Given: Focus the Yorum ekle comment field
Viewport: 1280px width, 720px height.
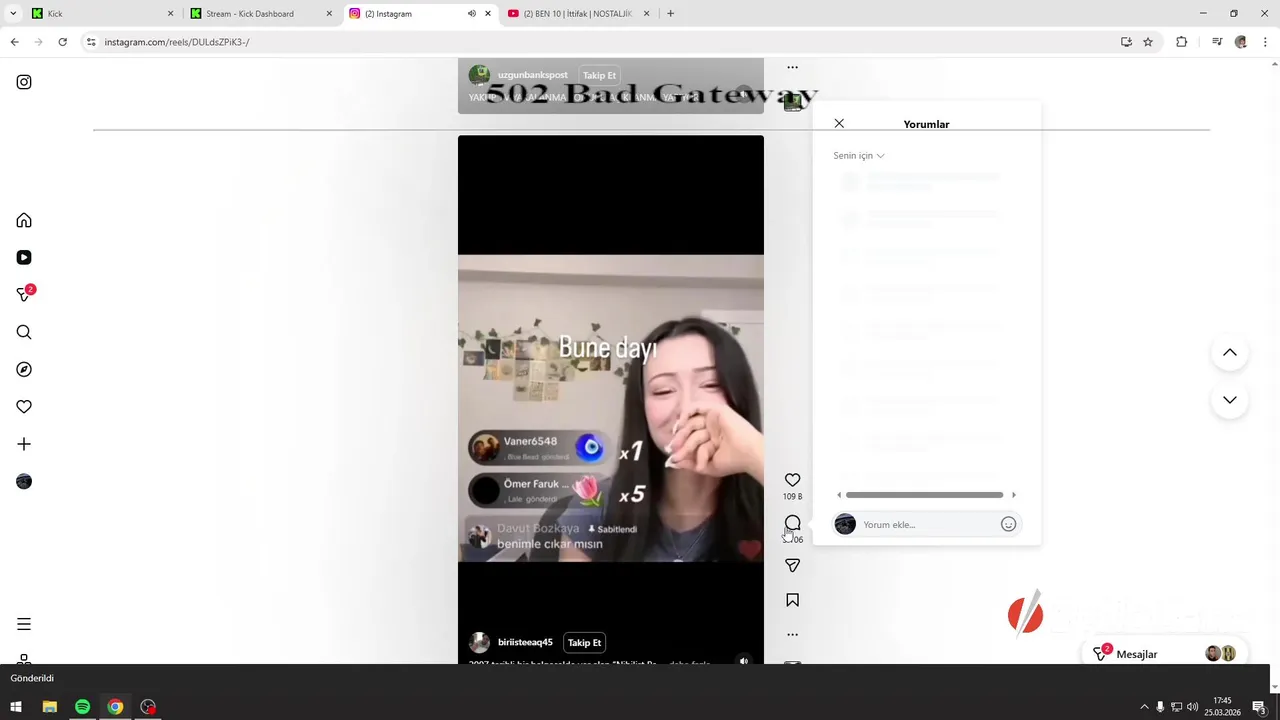Looking at the screenshot, I should pyautogui.click(x=929, y=524).
